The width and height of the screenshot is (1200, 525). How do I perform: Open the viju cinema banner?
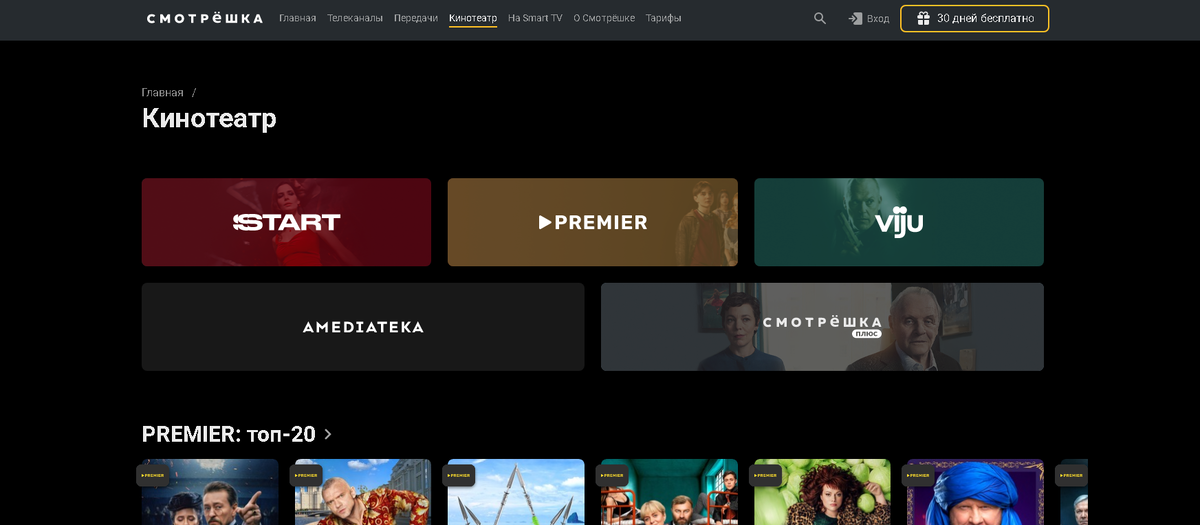pyautogui.click(x=899, y=222)
